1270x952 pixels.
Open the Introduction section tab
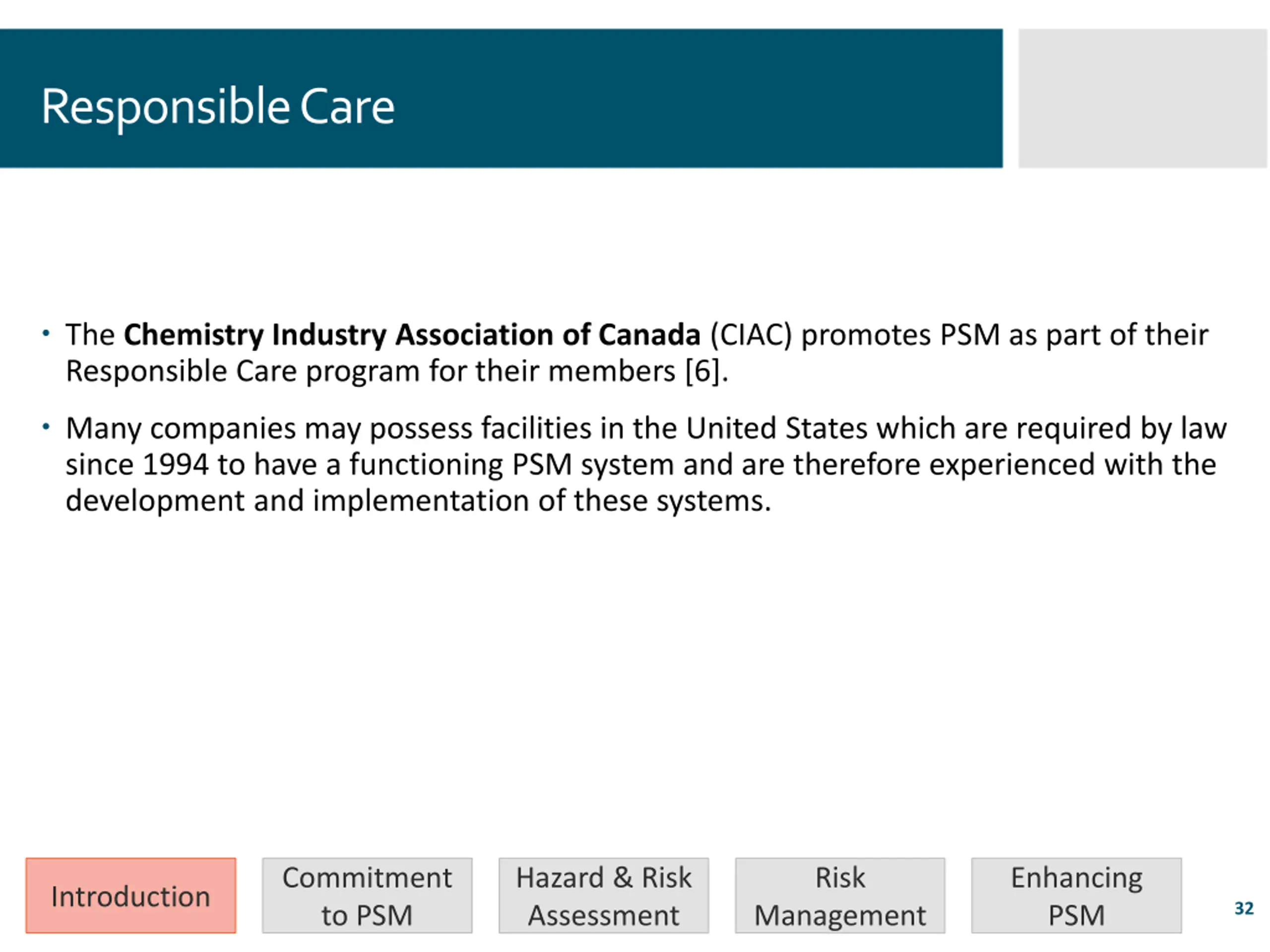coord(131,896)
